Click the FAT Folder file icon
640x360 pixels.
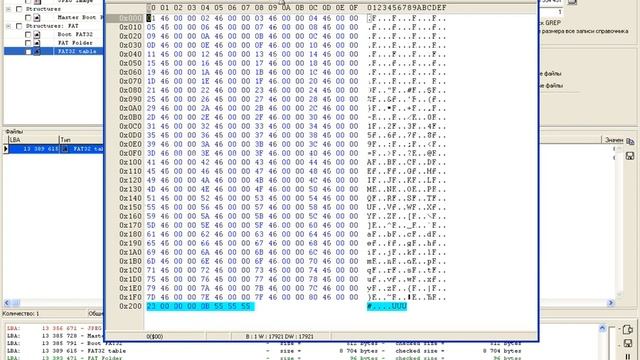pos(37,43)
